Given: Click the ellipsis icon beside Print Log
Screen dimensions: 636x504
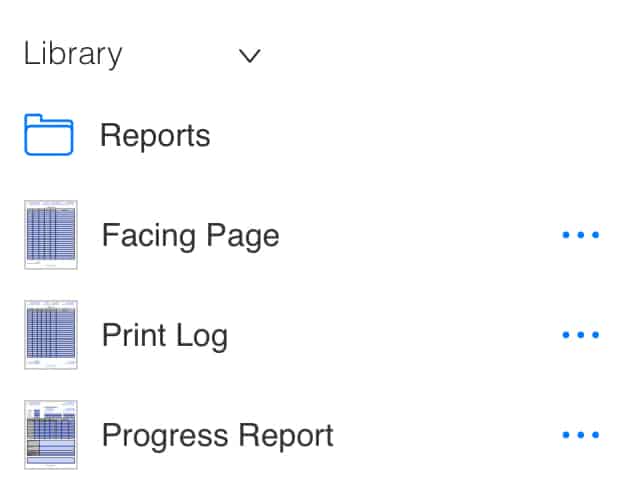Looking at the screenshot, I should (x=580, y=335).
